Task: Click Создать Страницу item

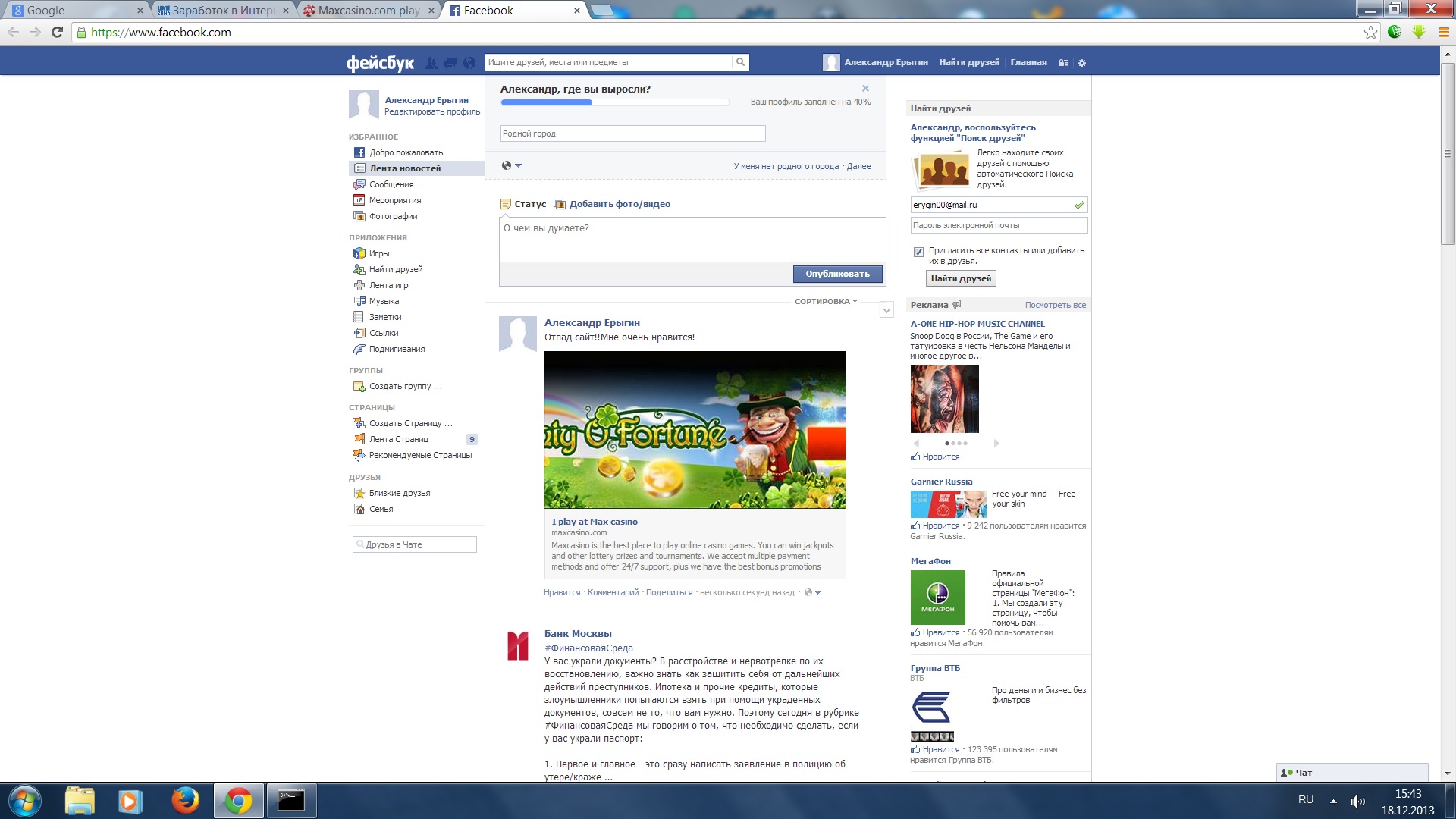Action: click(x=410, y=423)
